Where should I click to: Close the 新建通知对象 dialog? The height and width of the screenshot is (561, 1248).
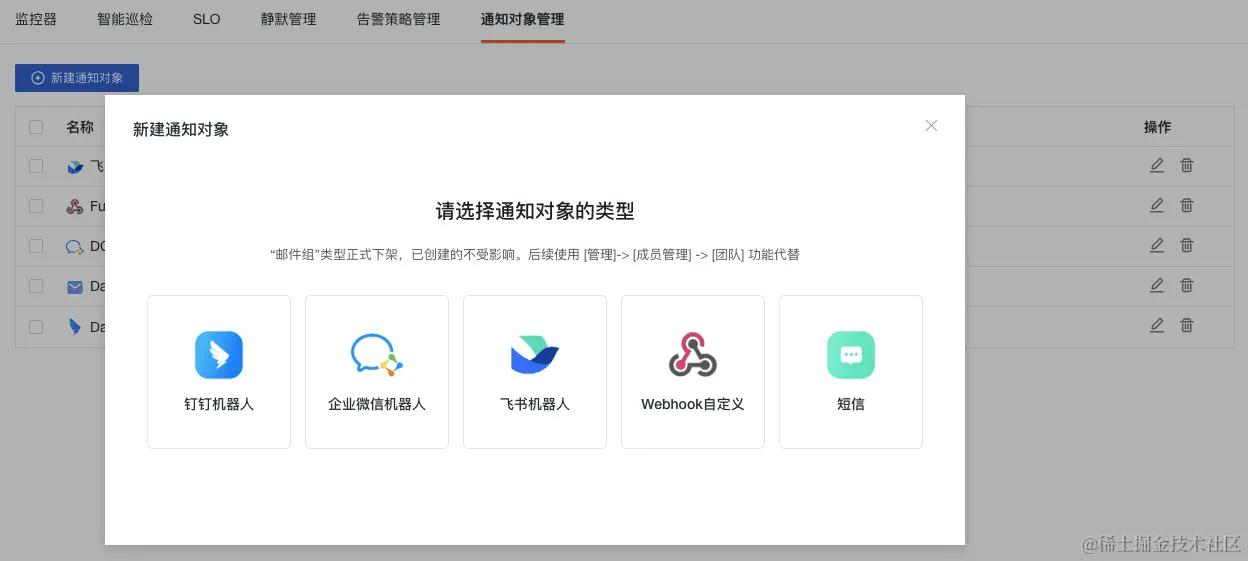931,125
